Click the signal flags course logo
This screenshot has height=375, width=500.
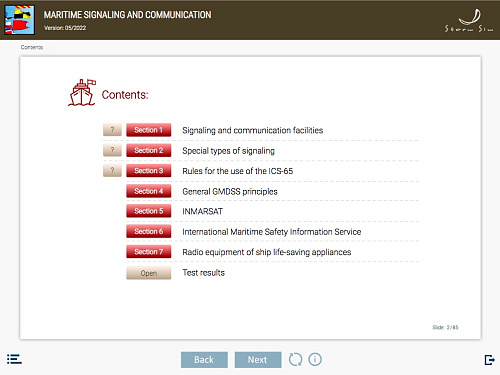[19, 20]
